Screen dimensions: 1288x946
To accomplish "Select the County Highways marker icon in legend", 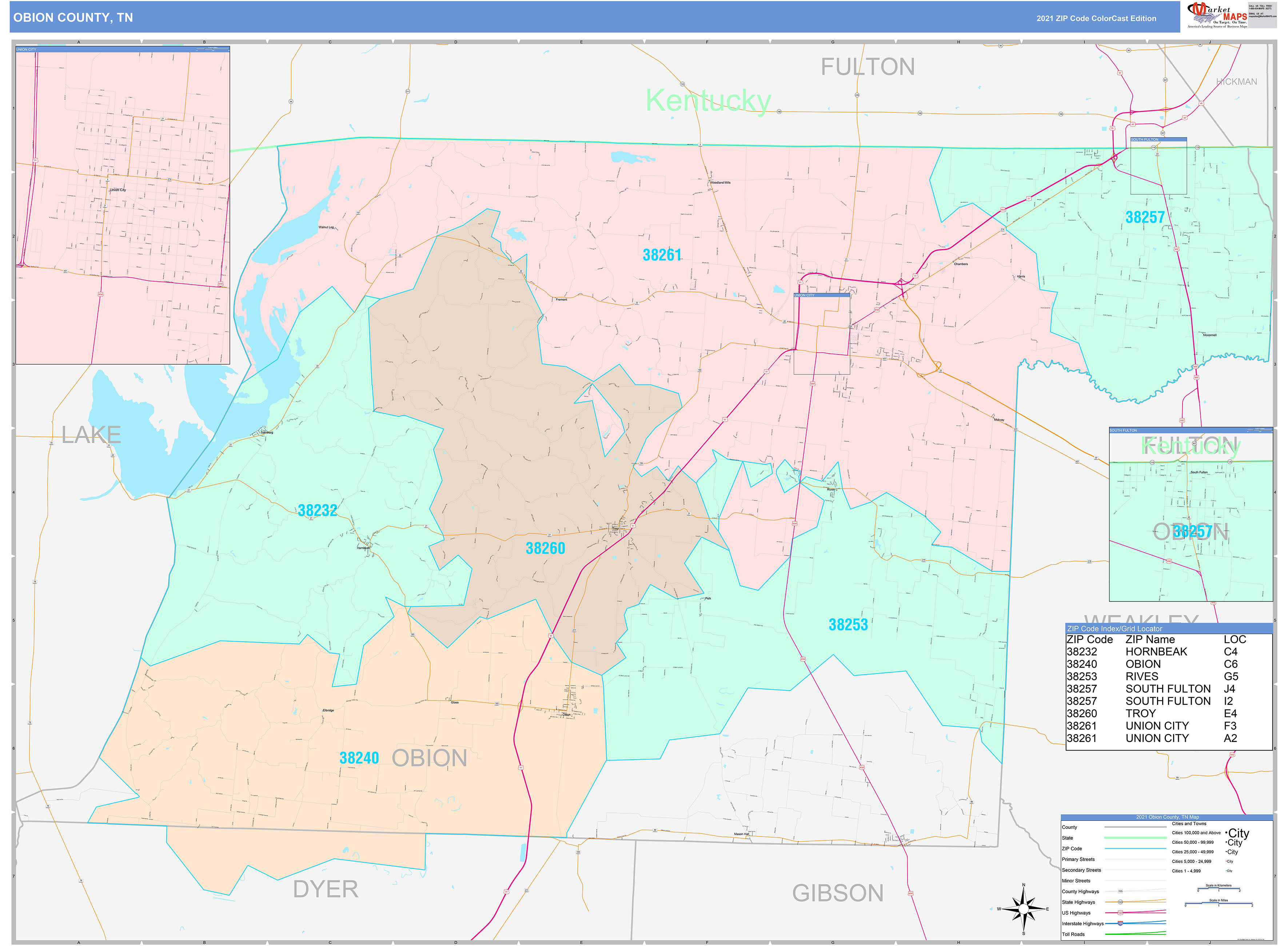I will point(1121,891).
